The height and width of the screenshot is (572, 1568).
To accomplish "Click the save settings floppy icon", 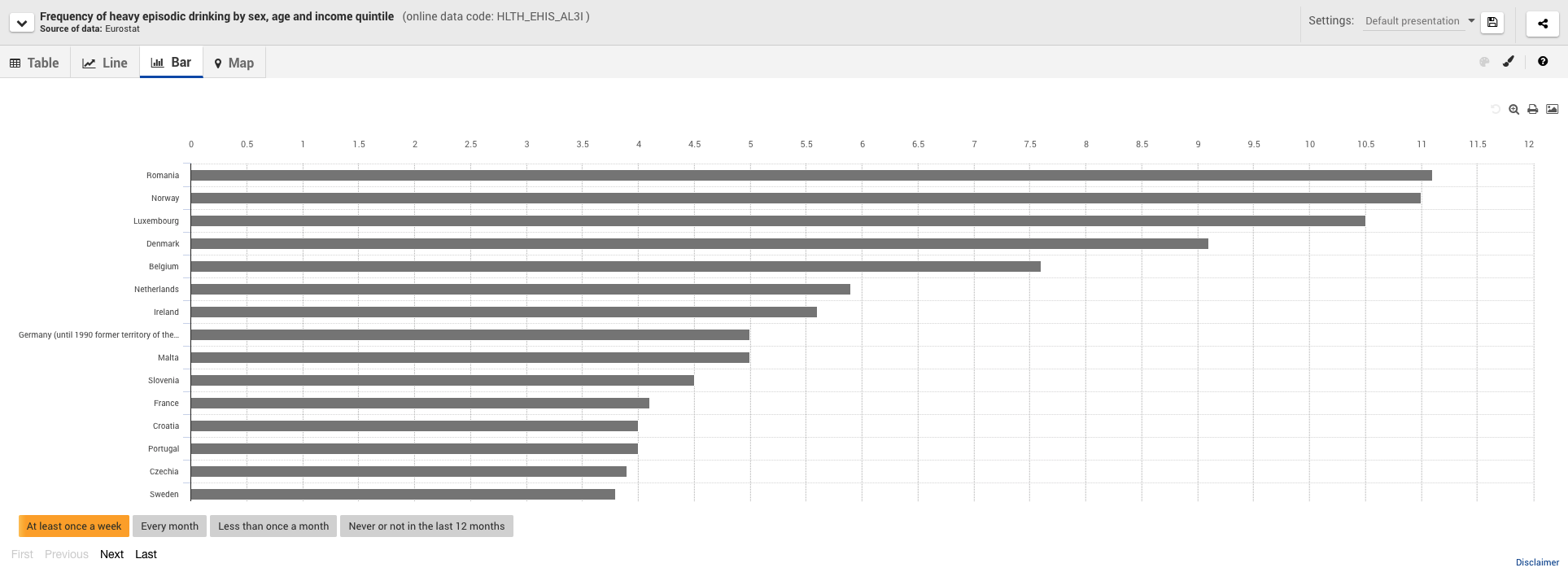I will point(1492,23).
